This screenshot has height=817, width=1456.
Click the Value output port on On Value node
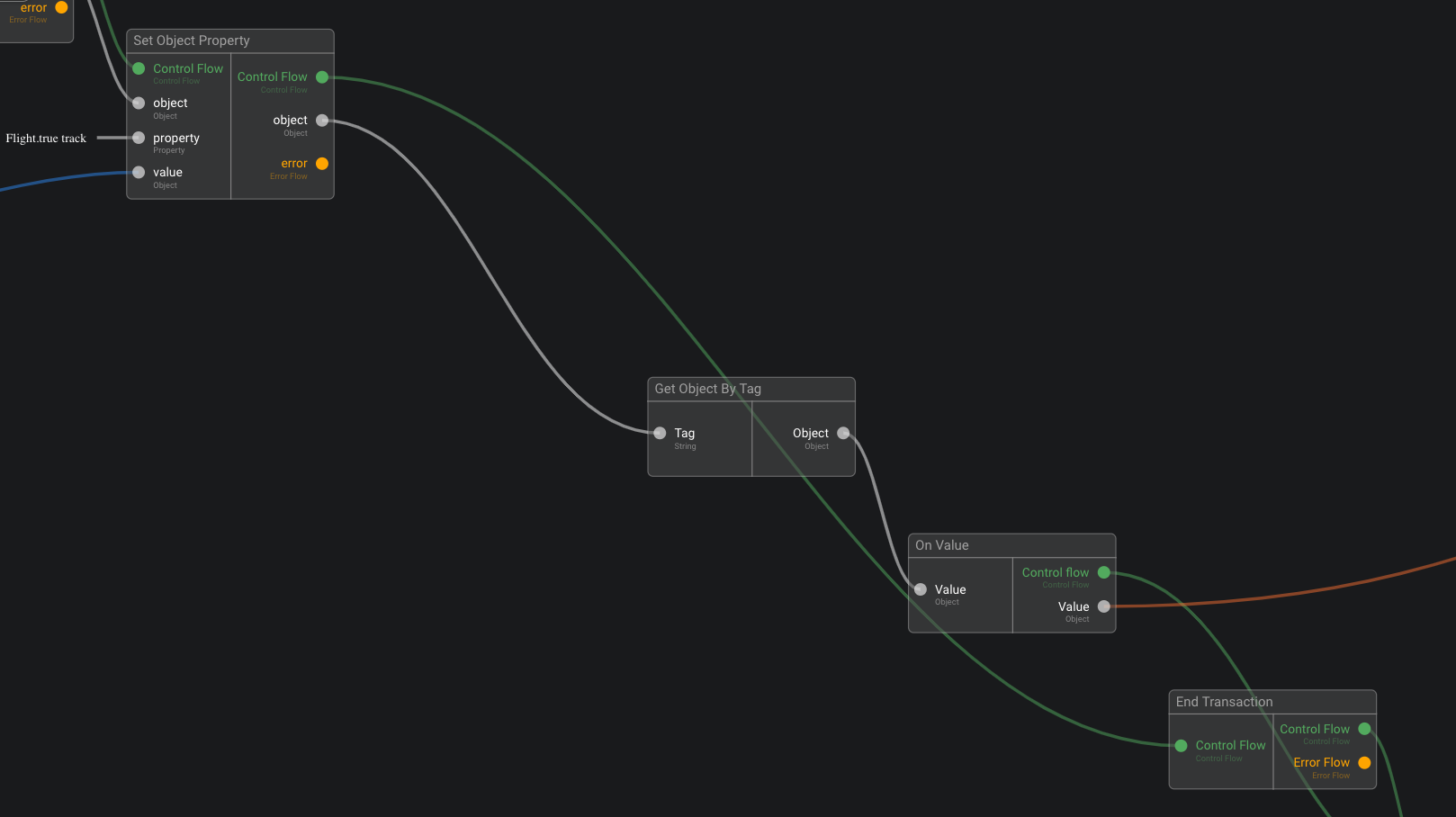(1104, 606)
